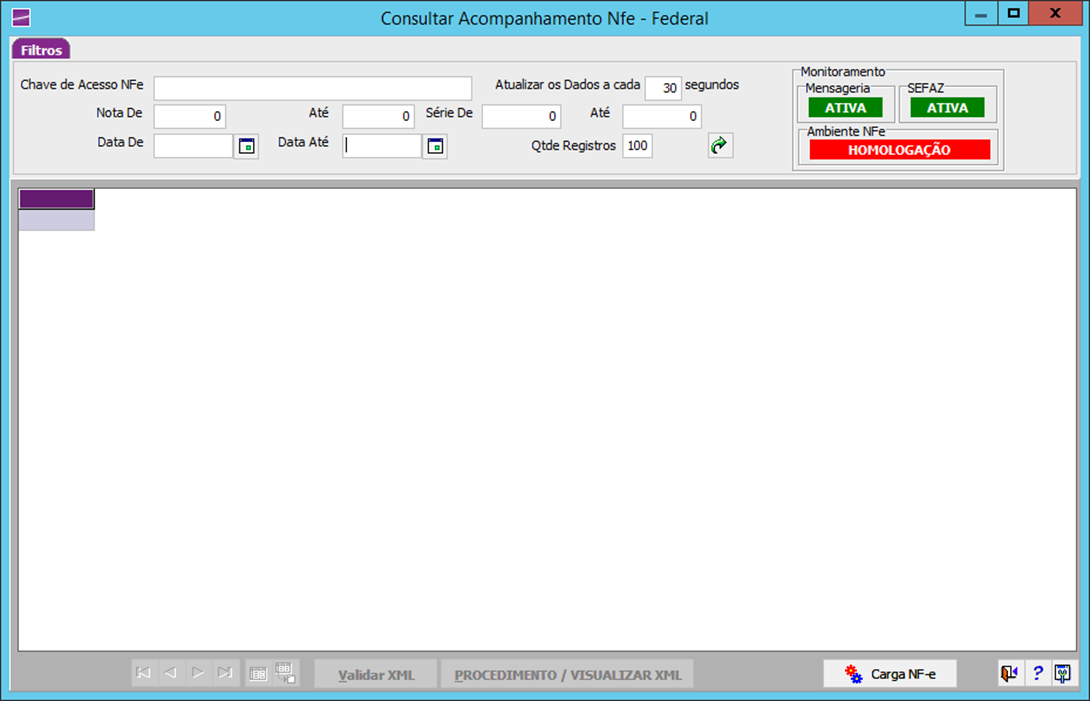The width and height of the screenshot is (1090, 701).
Task: Close the Consultar Acompanhamento Nfe window
Action: 1055,13
